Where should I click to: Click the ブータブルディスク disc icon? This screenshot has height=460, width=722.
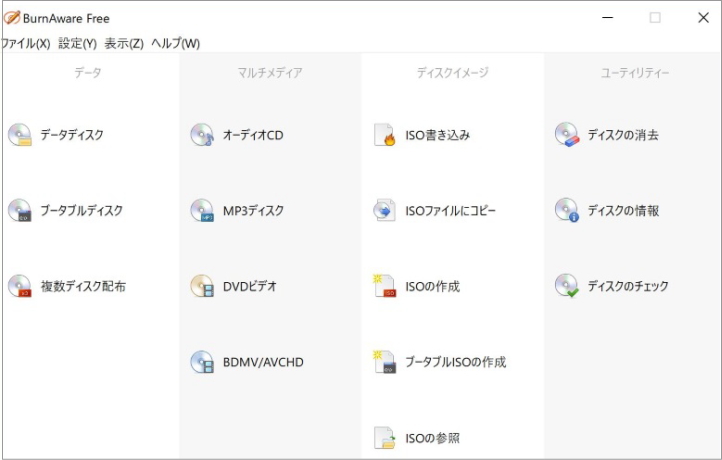[20, 211]
